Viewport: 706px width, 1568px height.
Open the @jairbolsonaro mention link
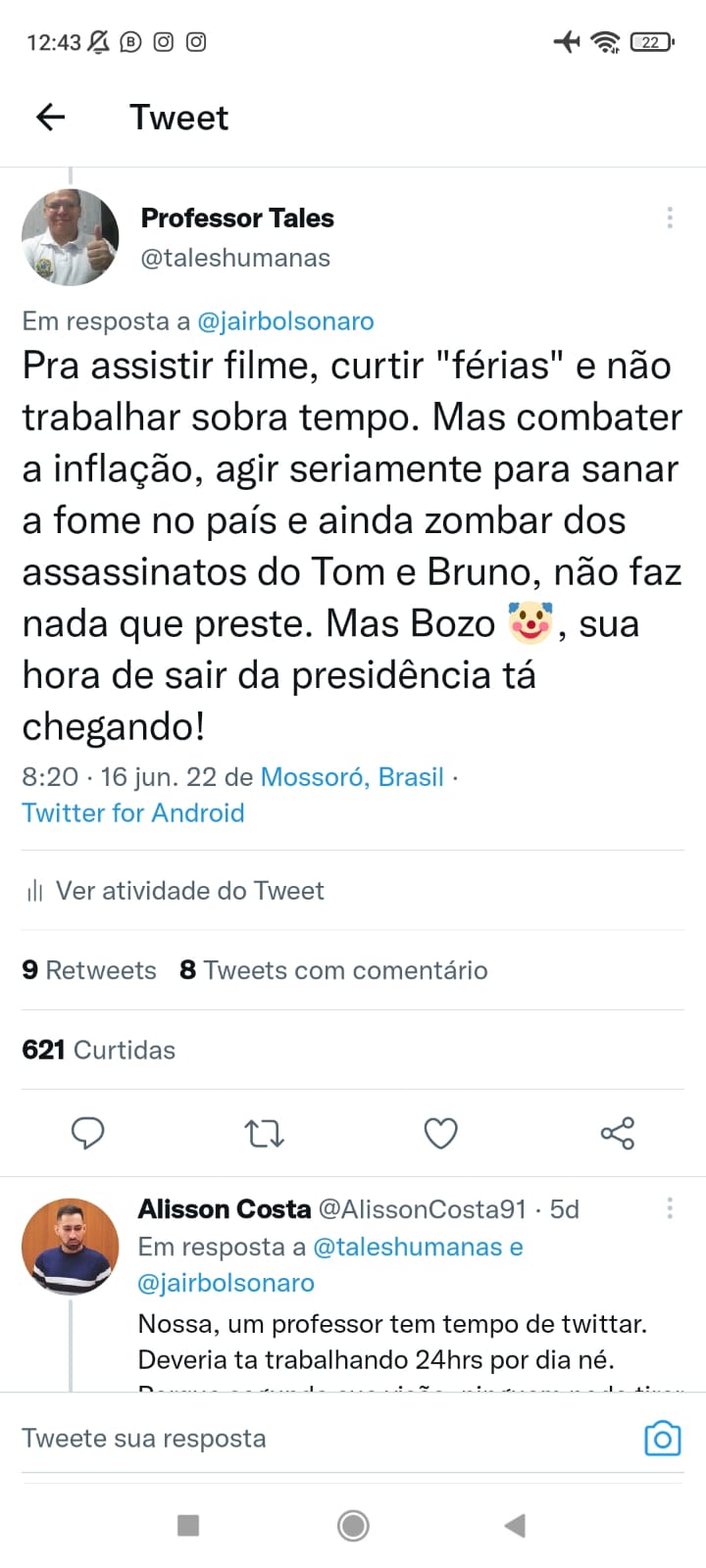(285, 321)
